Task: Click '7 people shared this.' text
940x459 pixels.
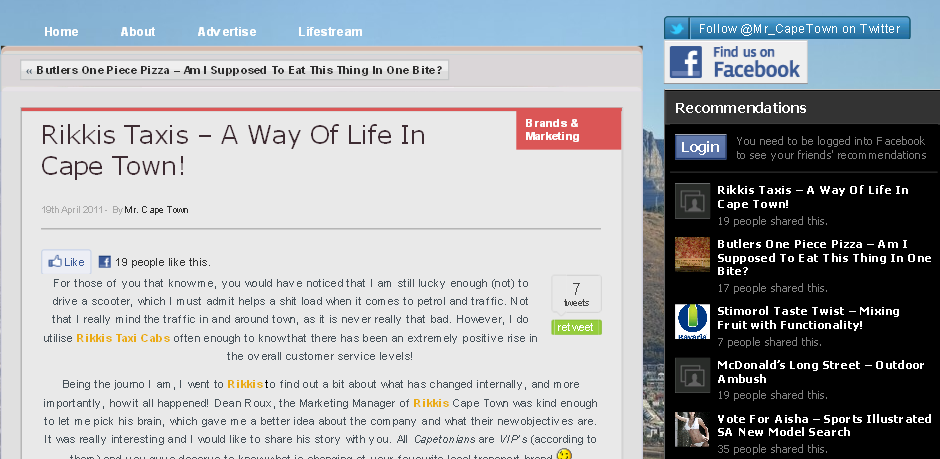Action: [769, 342]
